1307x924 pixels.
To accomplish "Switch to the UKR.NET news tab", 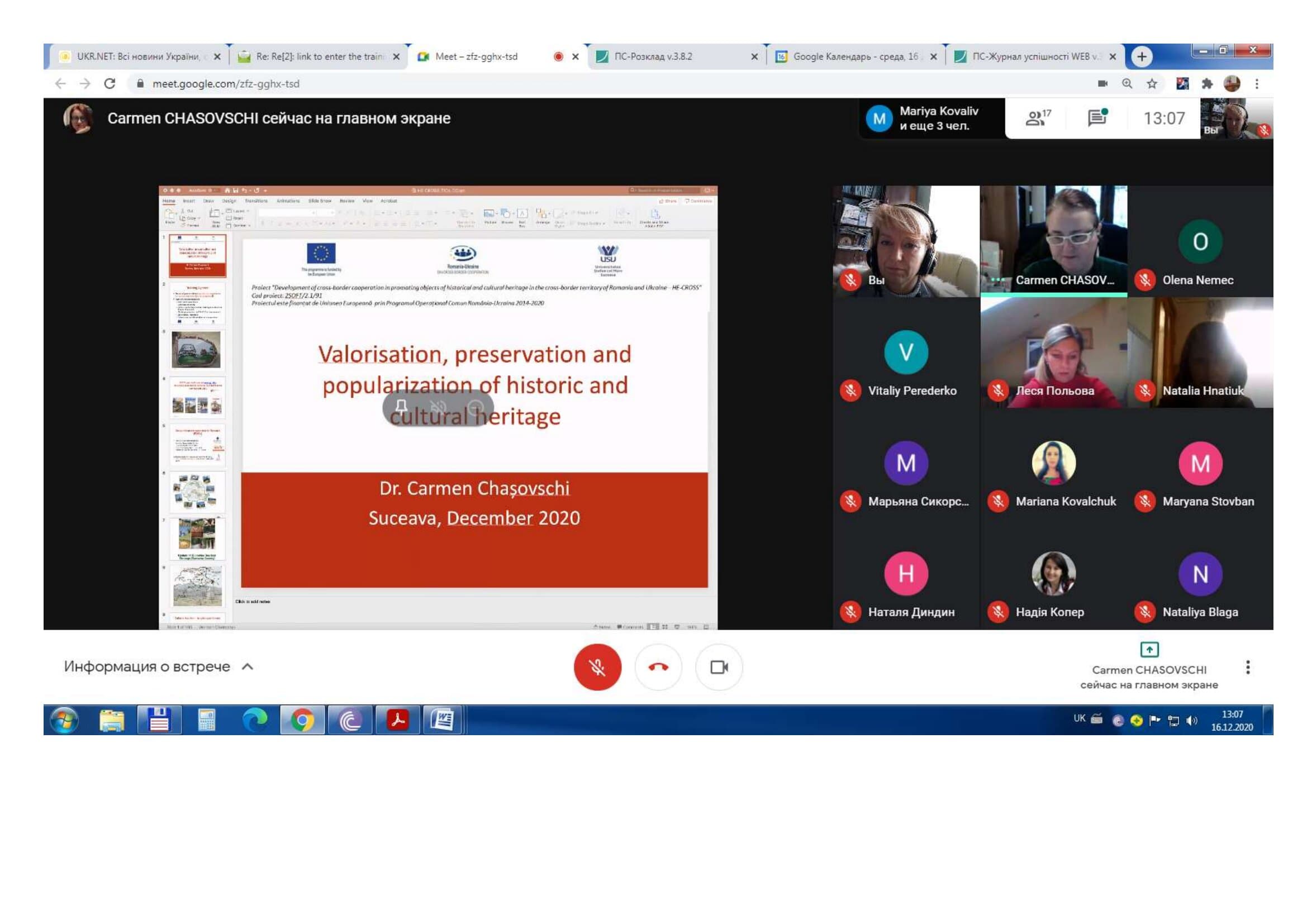I will pyautogui.click(x=138, y=56).
